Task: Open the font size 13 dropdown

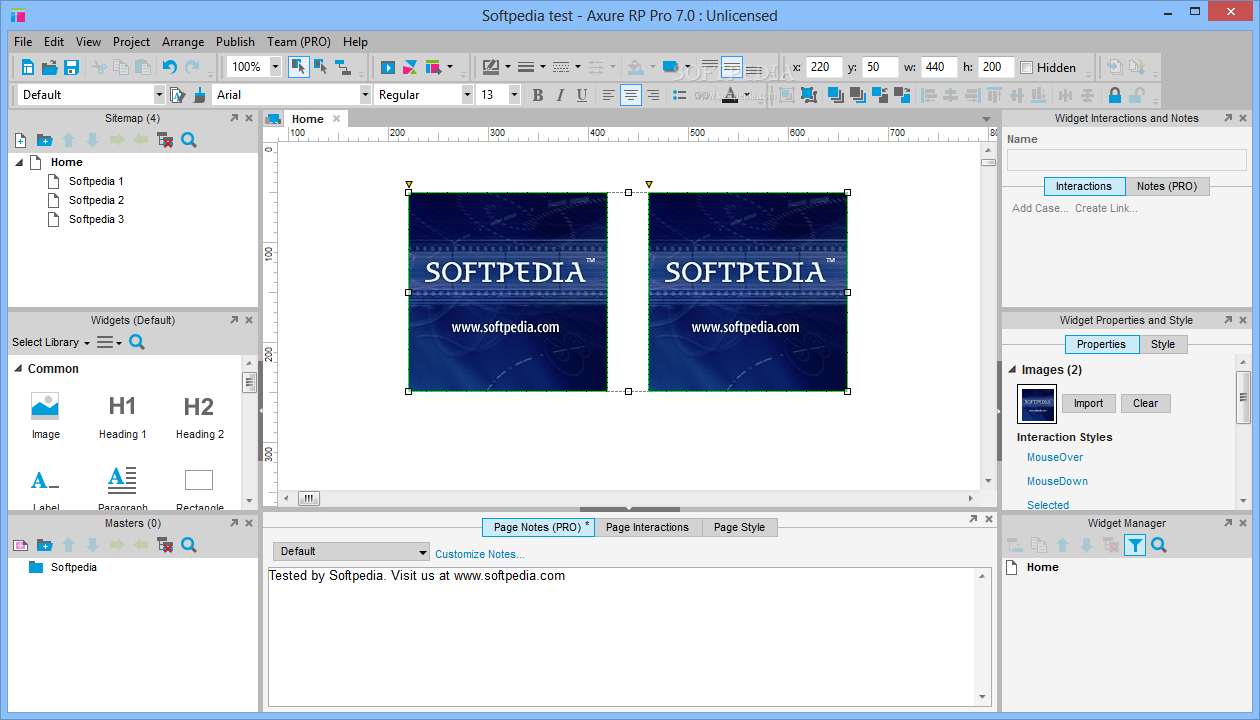Action: tap(515, 95)
